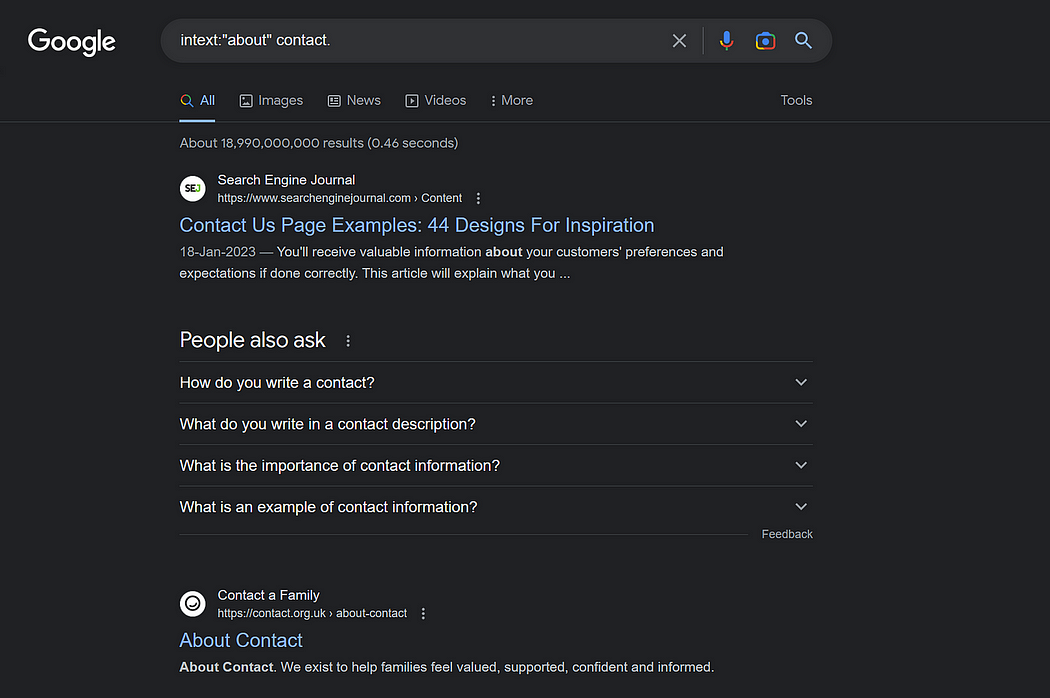
Task: Click the Contact a Family favicon
Action: point(193,604)
